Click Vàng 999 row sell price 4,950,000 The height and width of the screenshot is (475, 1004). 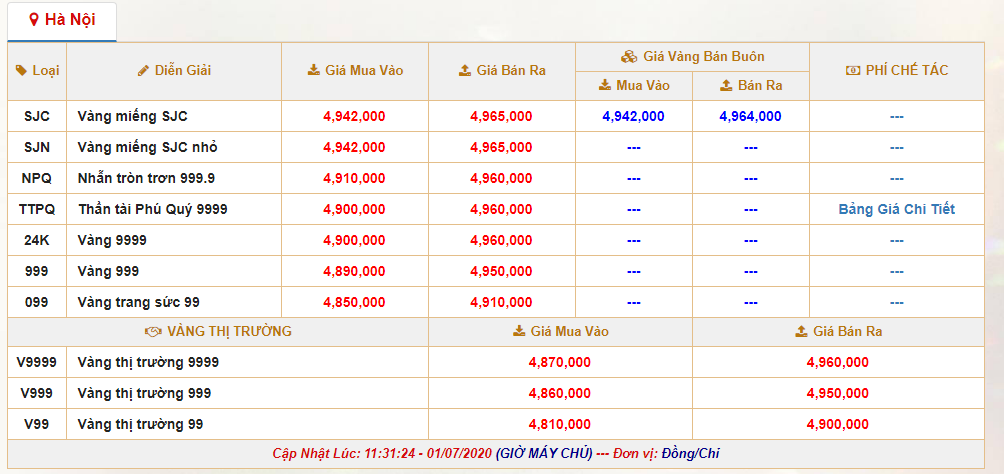point(501,271)
